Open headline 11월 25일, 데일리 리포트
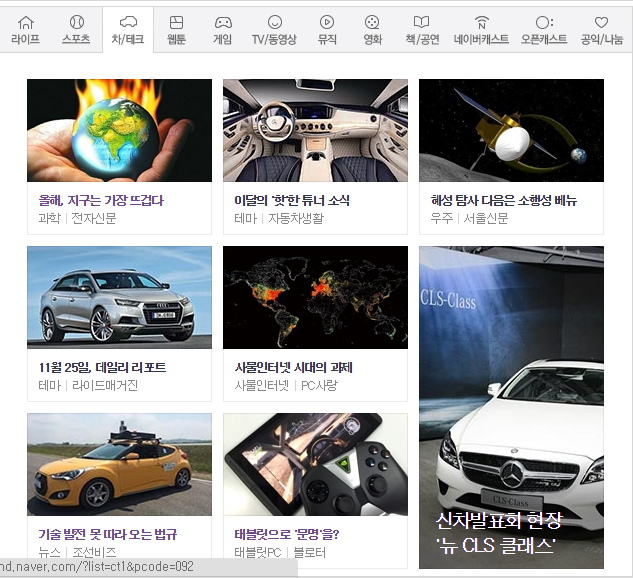This screenshot has height=578, width=633. (102, 367)
